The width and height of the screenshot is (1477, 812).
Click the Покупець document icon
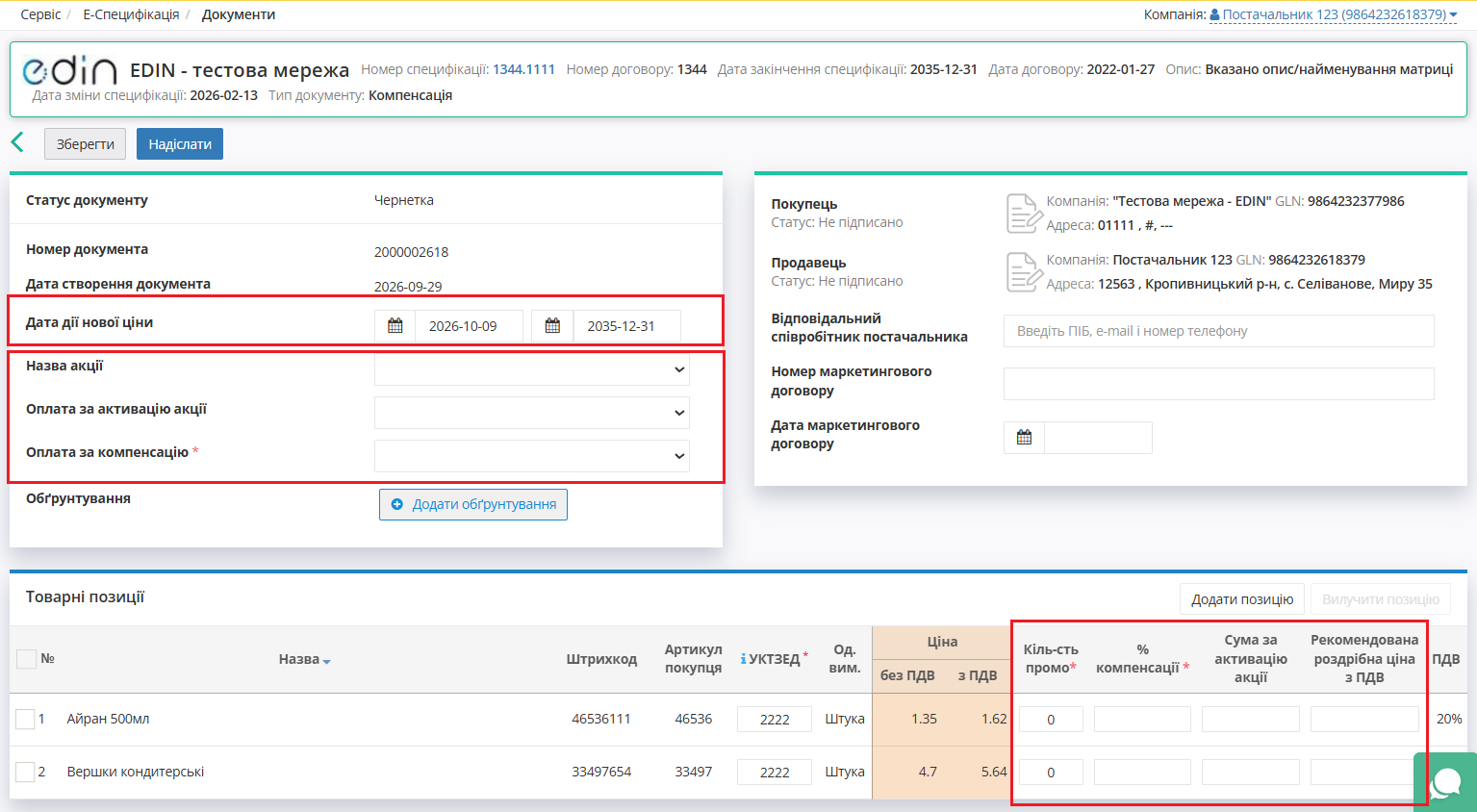[1024, 214]
